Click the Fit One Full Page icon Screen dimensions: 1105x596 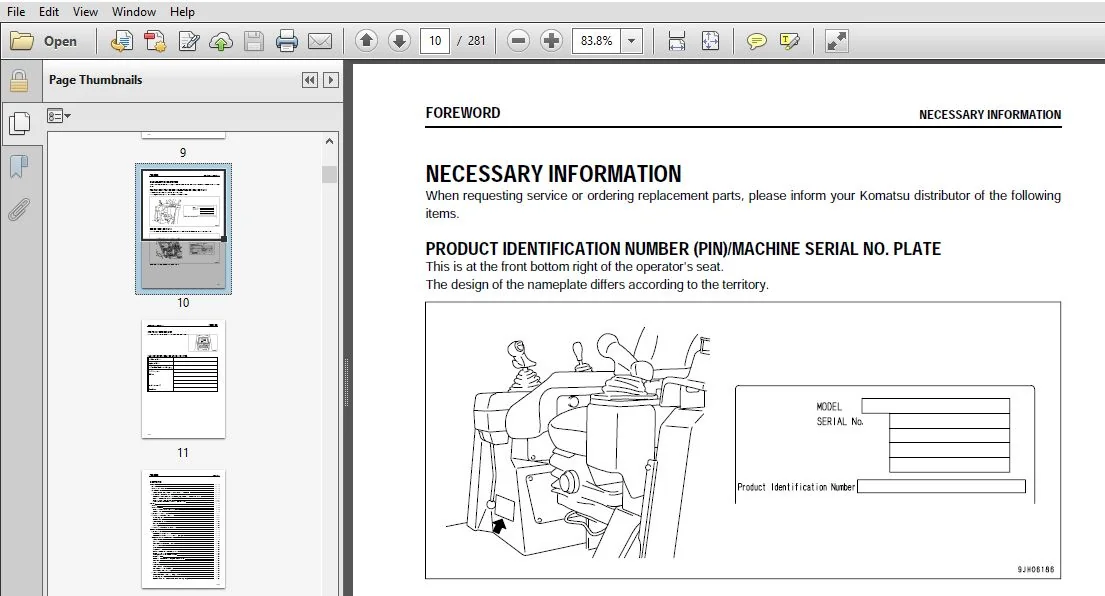tap(710, 41)
